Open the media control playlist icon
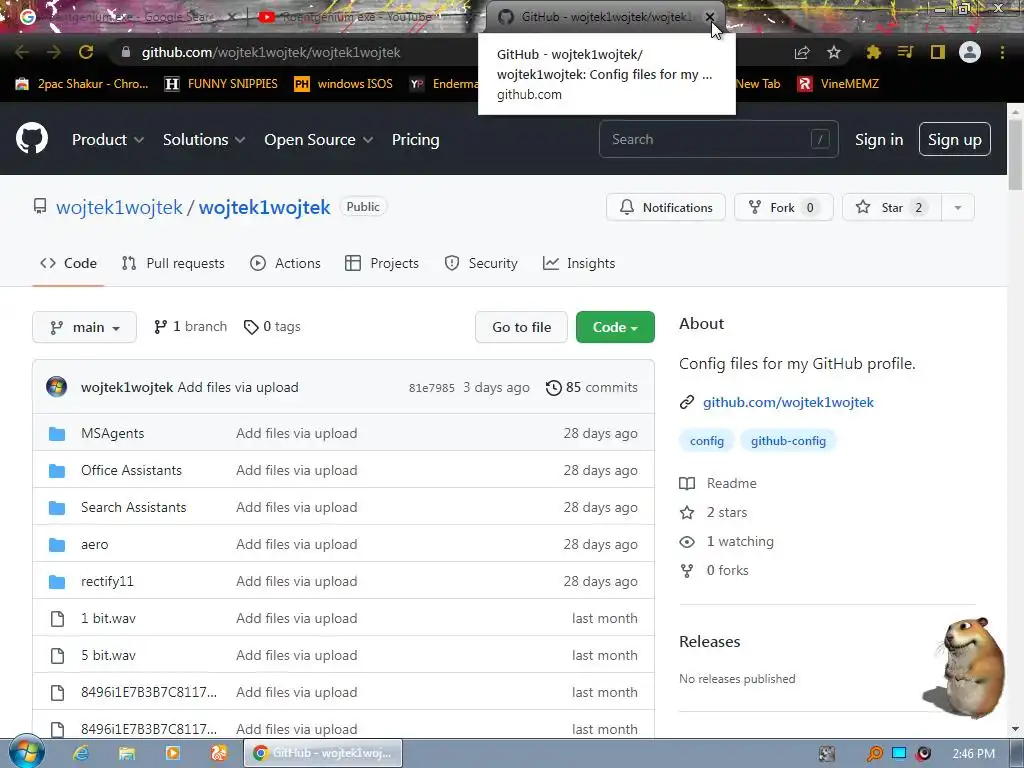 tap(905, 52)
